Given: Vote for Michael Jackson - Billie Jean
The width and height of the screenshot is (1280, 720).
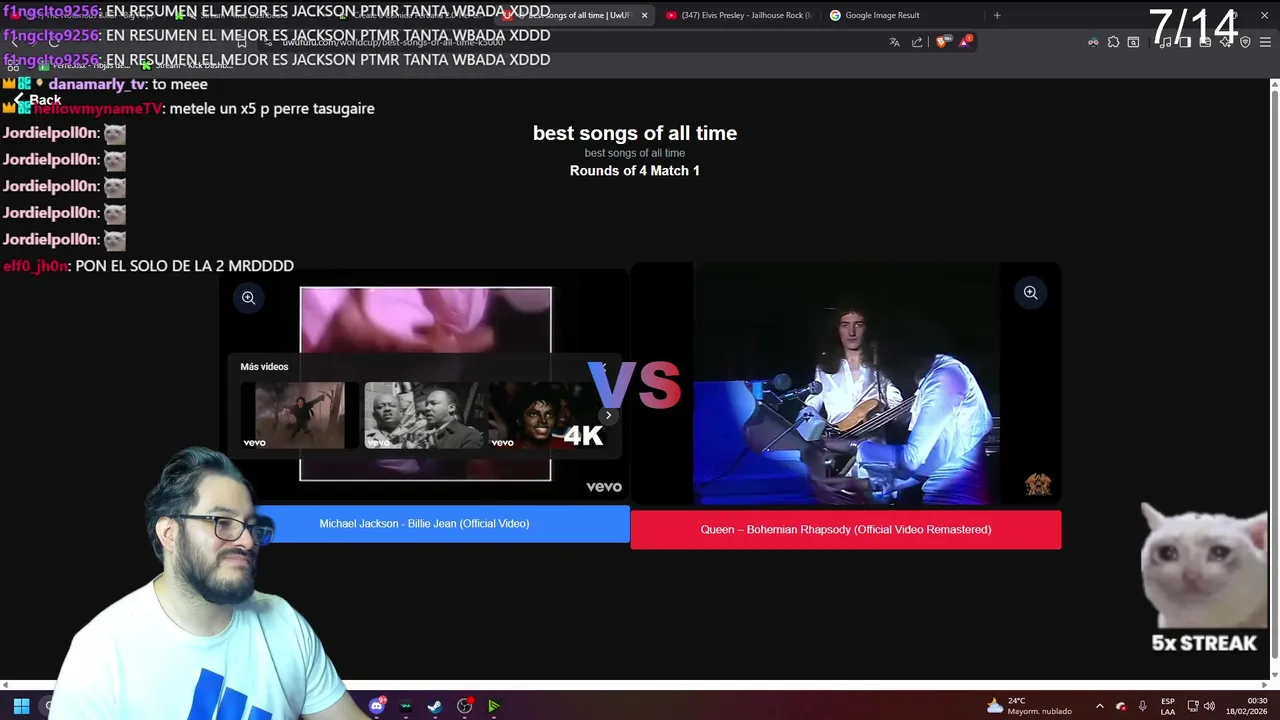Looking at the screenshot, I should pos(425,524).
